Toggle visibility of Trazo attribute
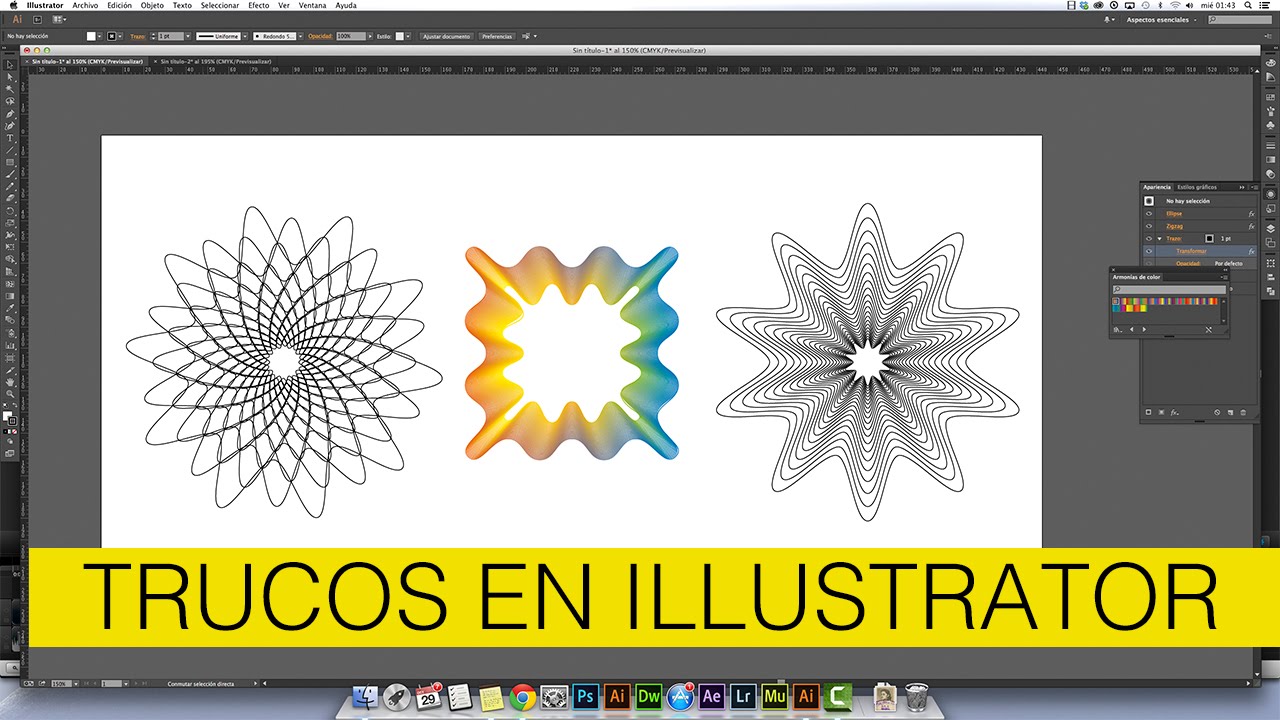The image size is (1280, 720). (x=1149, y=239)
